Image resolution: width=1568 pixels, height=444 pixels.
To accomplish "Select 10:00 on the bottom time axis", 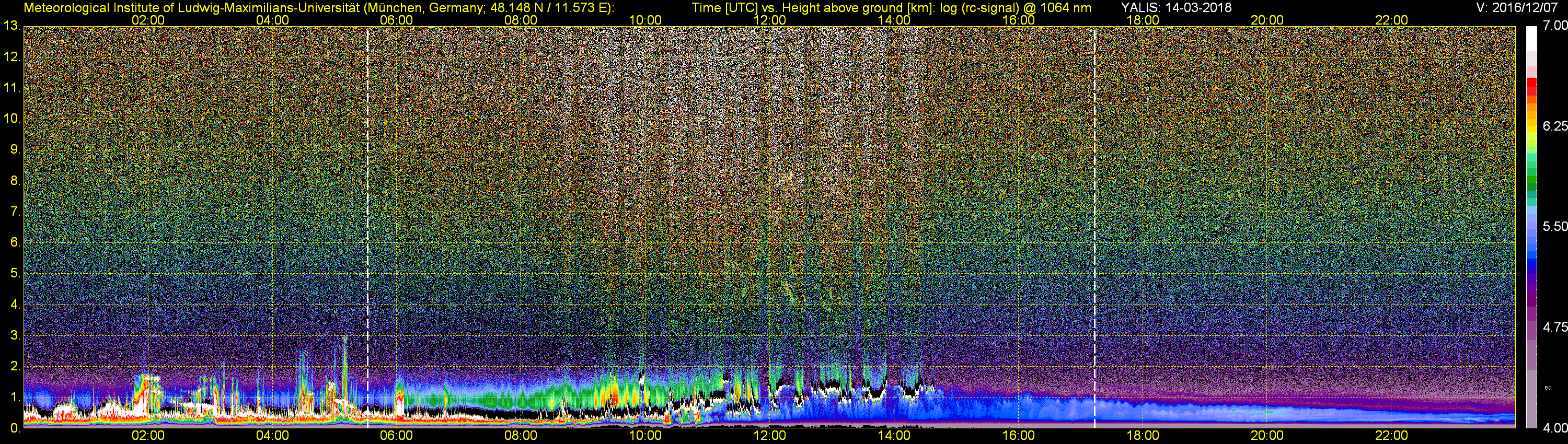I will [x=645, y=436].
